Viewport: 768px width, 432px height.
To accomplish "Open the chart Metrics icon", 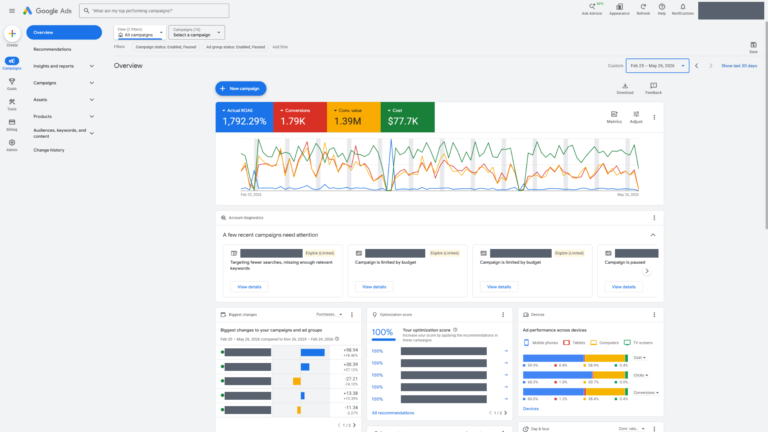I will [x=614, y=117].
